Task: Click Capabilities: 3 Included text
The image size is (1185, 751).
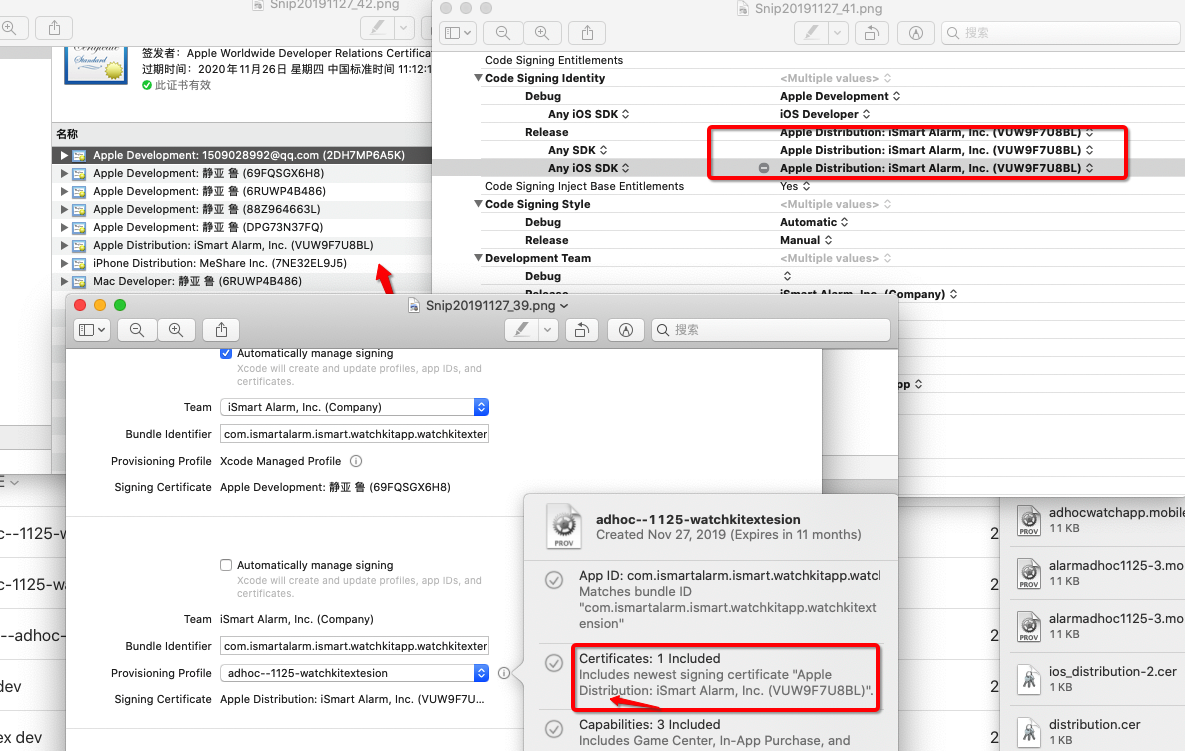Action: [x=649, y=725]
